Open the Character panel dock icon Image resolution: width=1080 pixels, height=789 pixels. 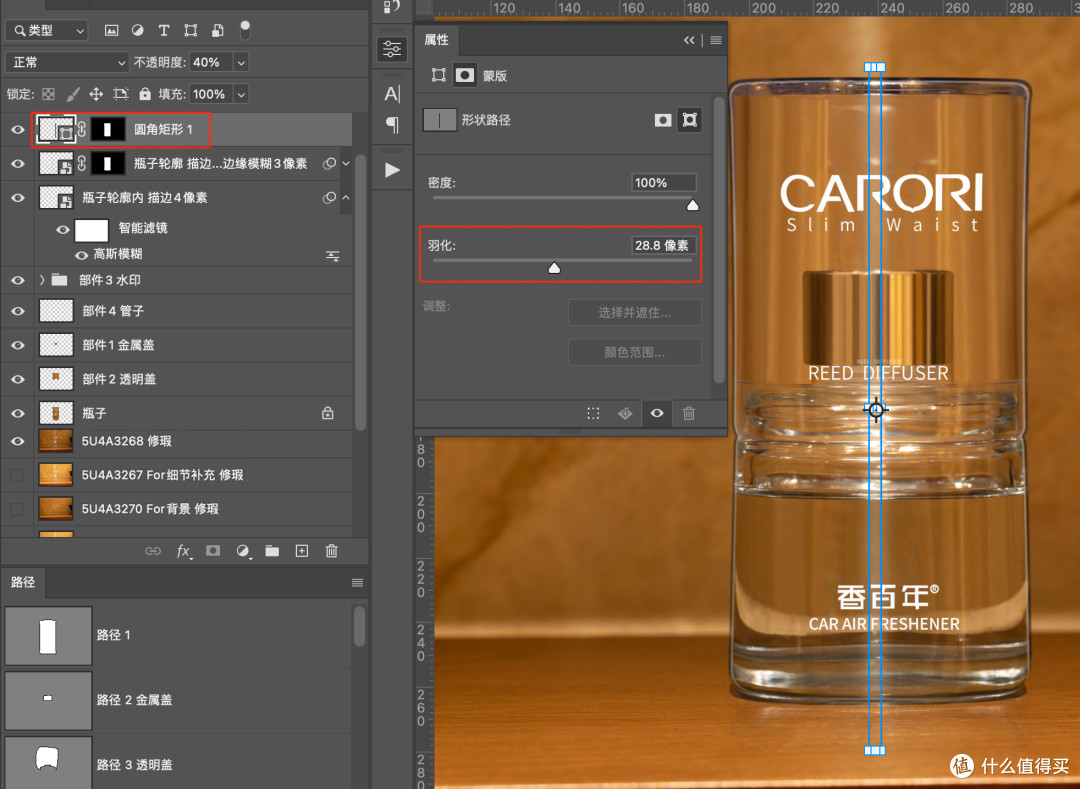(392, 94)
